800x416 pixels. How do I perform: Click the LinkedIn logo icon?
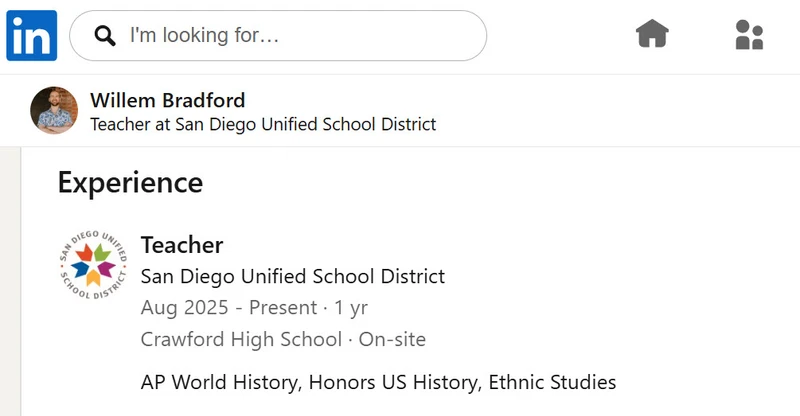point(32,35)
